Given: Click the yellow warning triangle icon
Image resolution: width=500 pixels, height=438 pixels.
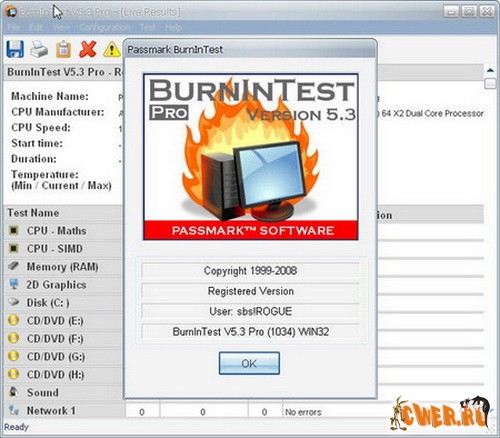Looking at the screenshot, I should point(112,49).
